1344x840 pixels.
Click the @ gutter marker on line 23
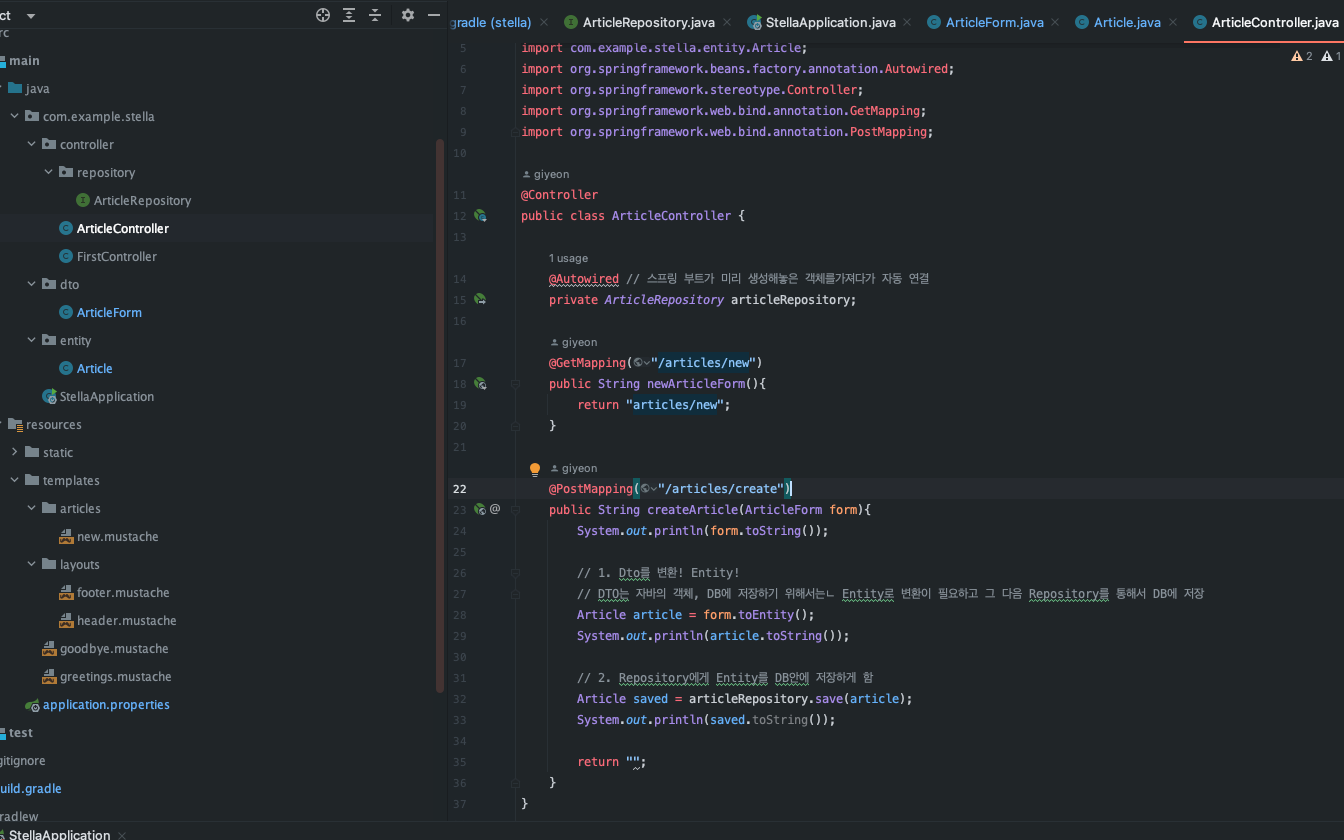click(x=495, y=509)
